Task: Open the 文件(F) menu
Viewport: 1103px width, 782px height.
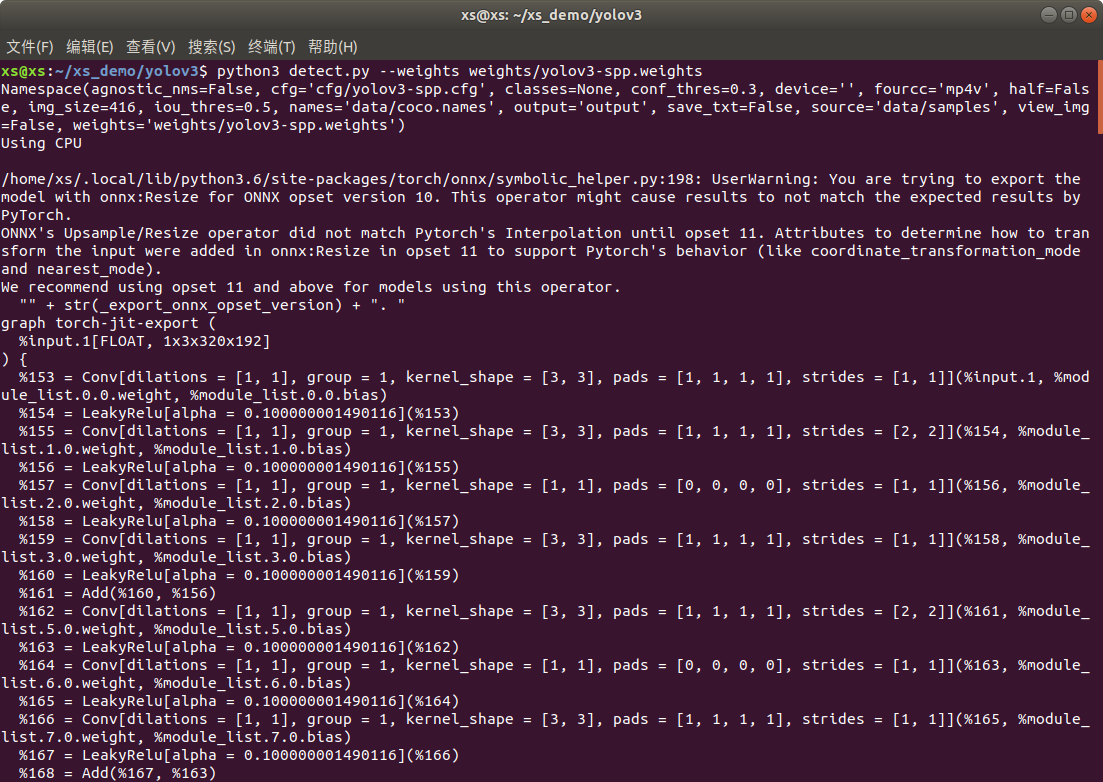Action: pyautogui.click(x=30, y=47)
